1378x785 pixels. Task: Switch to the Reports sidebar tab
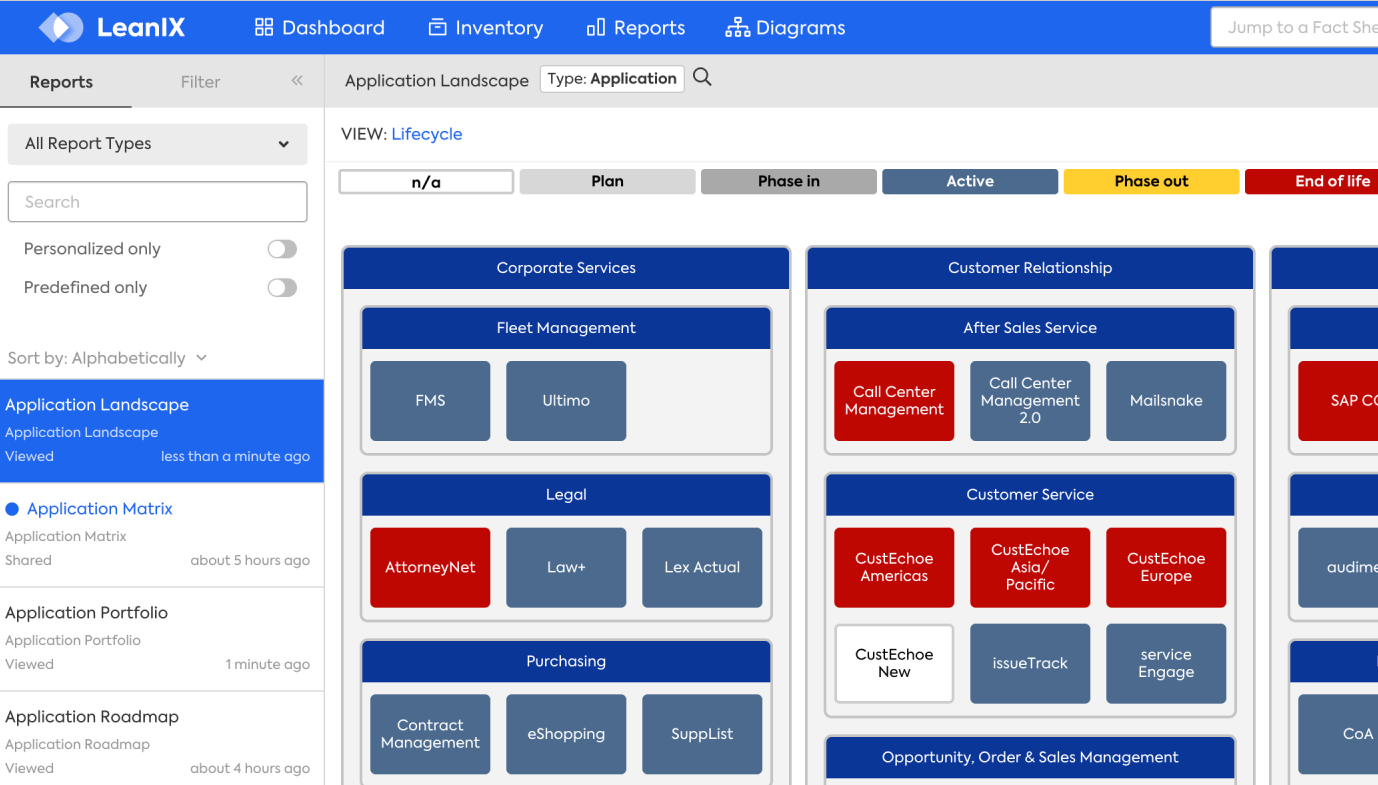click(x=61, y=82)
